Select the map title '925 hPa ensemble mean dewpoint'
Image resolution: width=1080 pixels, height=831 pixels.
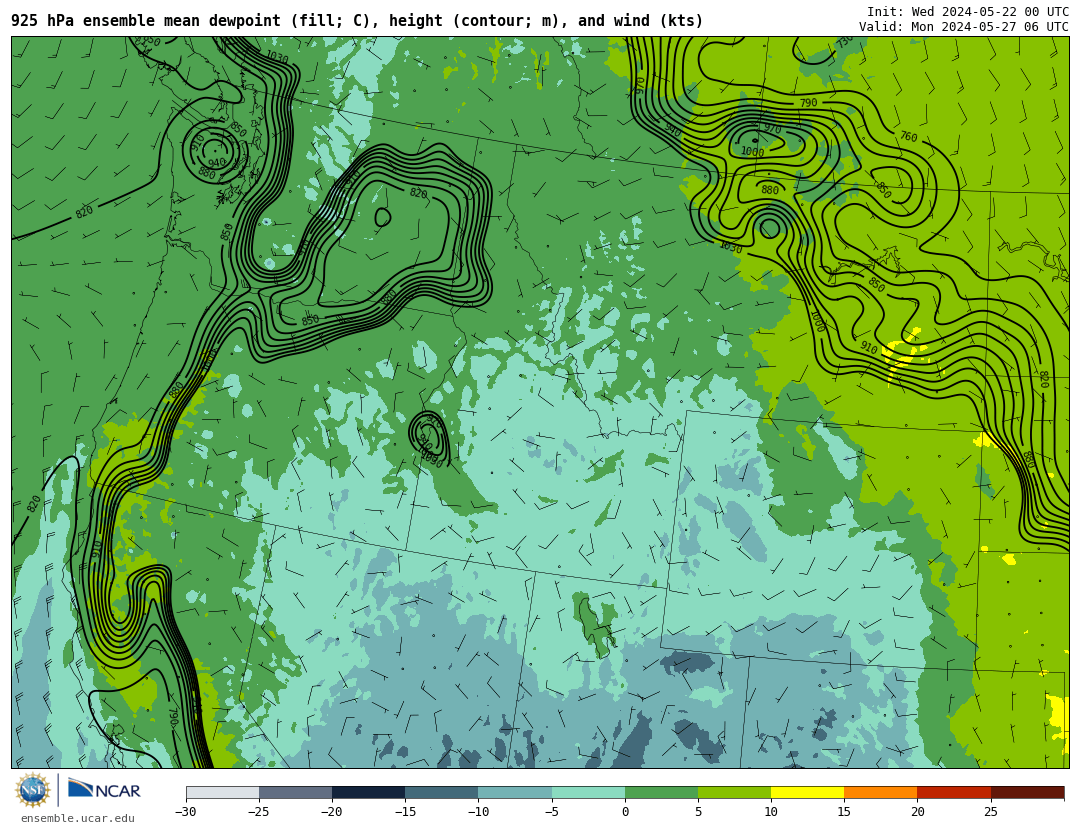click(146, 21)
